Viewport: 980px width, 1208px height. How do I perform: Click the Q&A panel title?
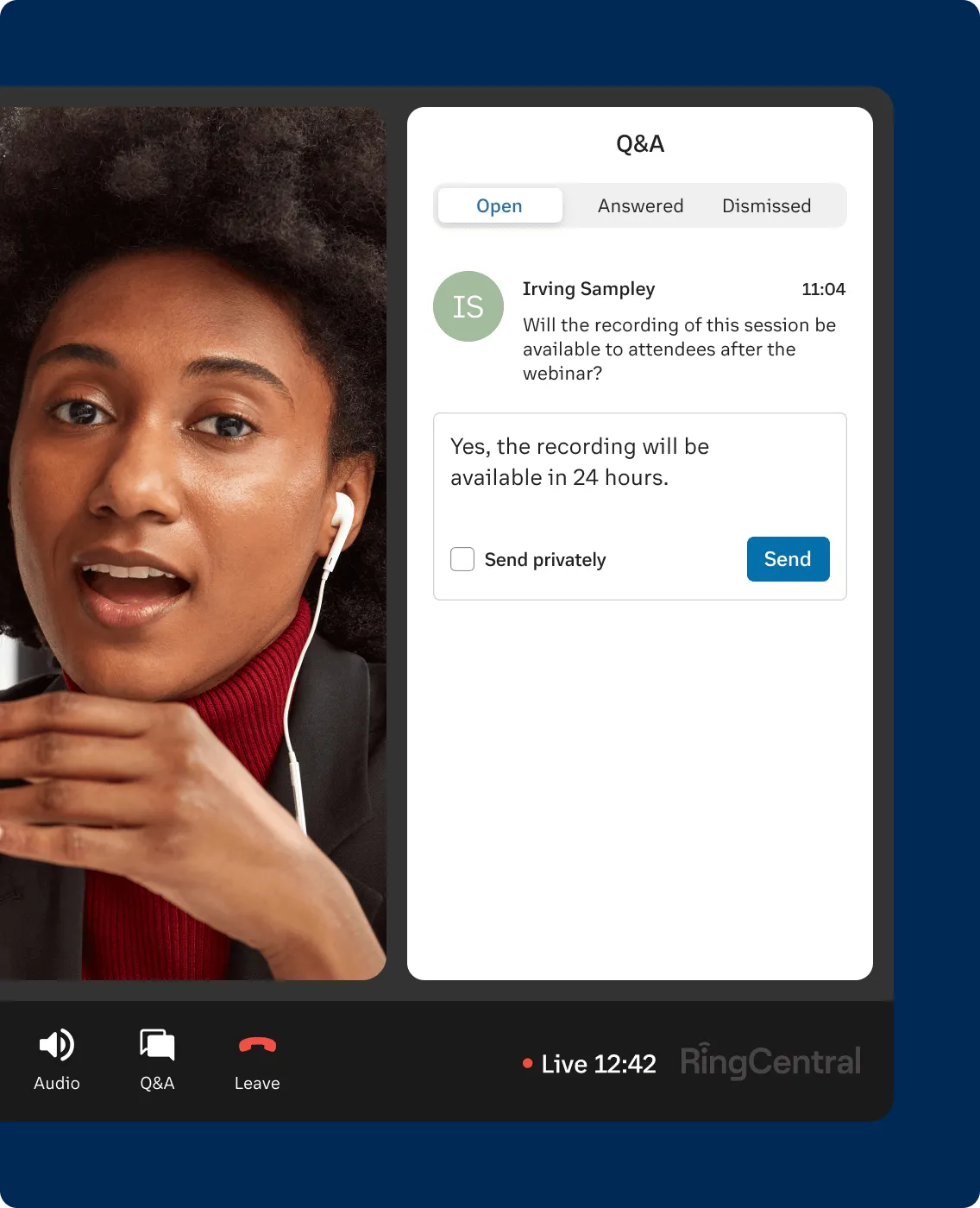(640, 144)
